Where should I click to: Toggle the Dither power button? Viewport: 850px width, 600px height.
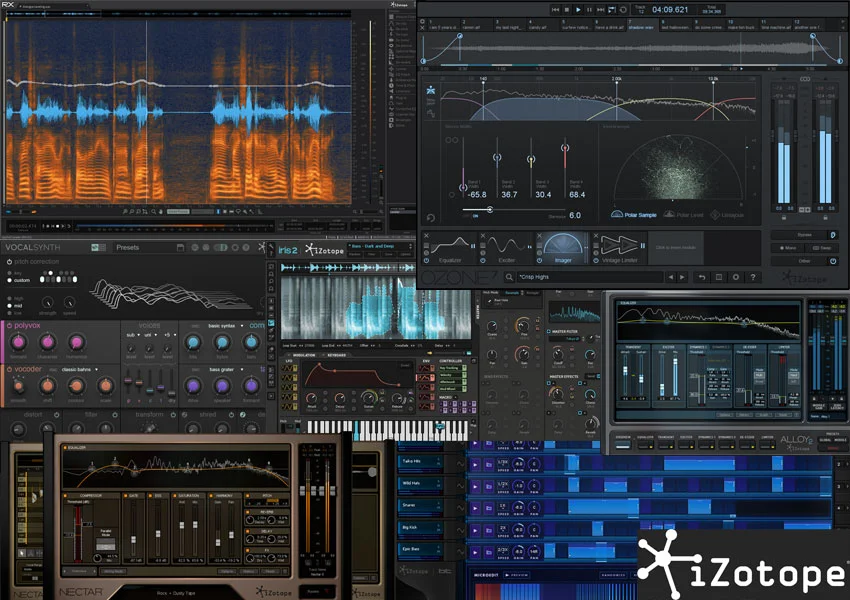pyautogui.click(x=833, y=261)
